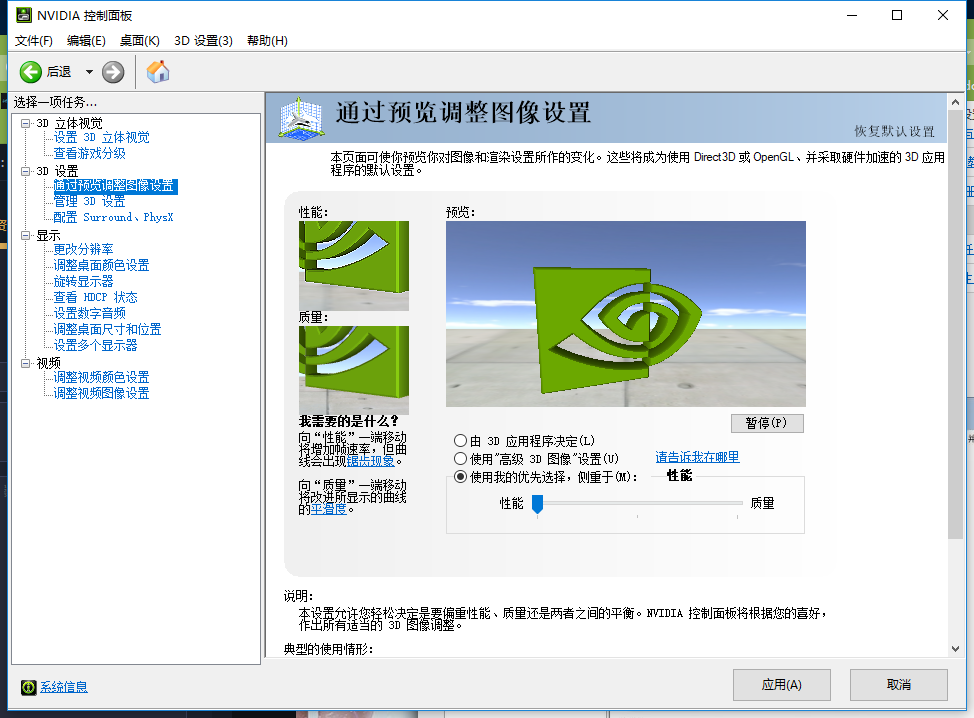The image size is (974, 718).
Task: Click the 性能 sample thumbnail
Action: click(x=353, y=266)
